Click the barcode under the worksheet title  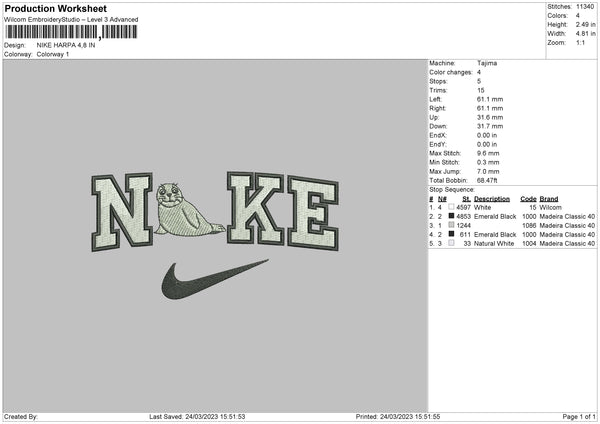point(71,32)
